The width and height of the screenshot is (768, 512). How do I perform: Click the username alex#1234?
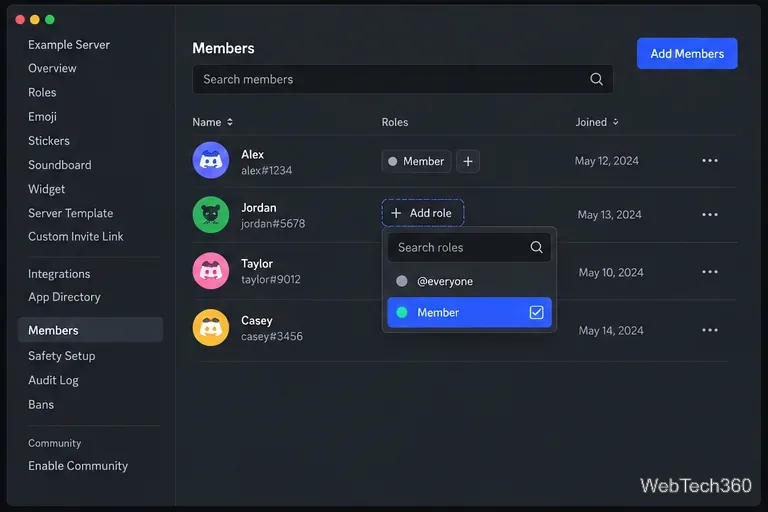click(x=266, y=170)
